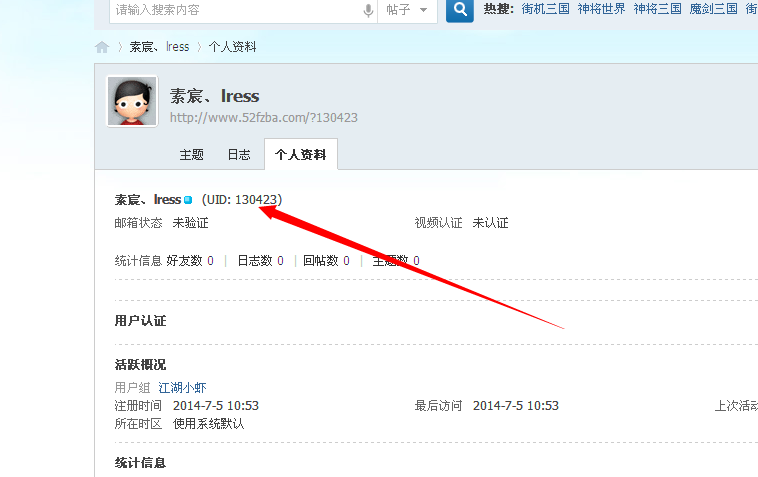Go to the home icon in breadcrumb
758x477 pixels.
coord(102,47)
